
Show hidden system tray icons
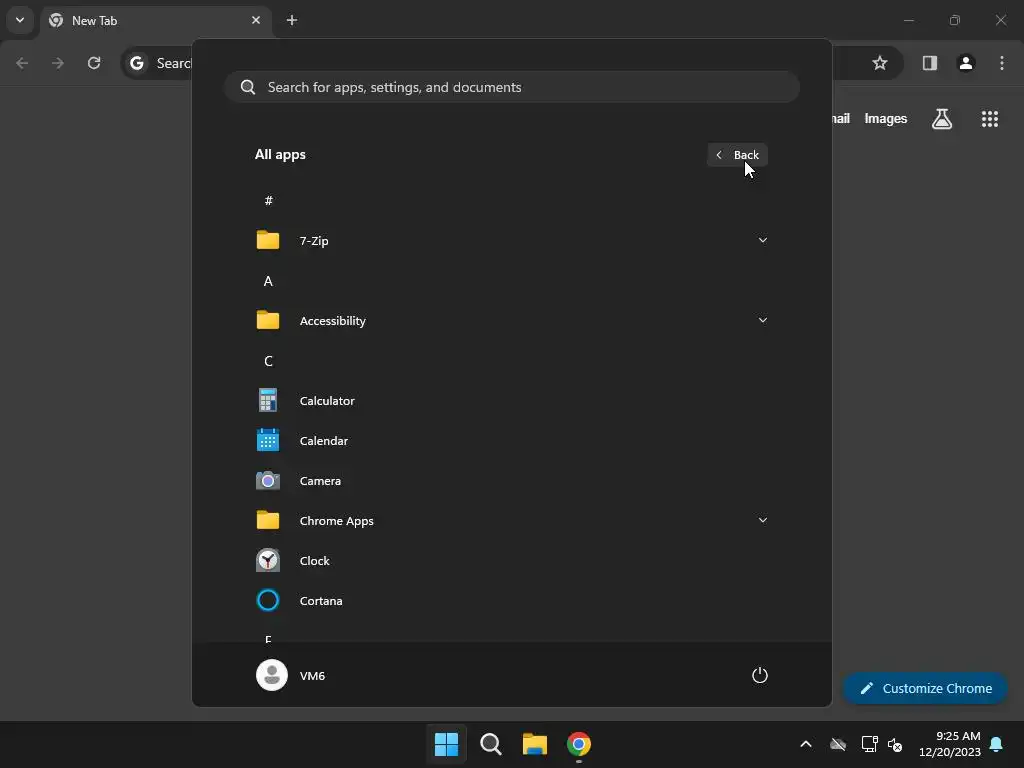click(806, 744)
